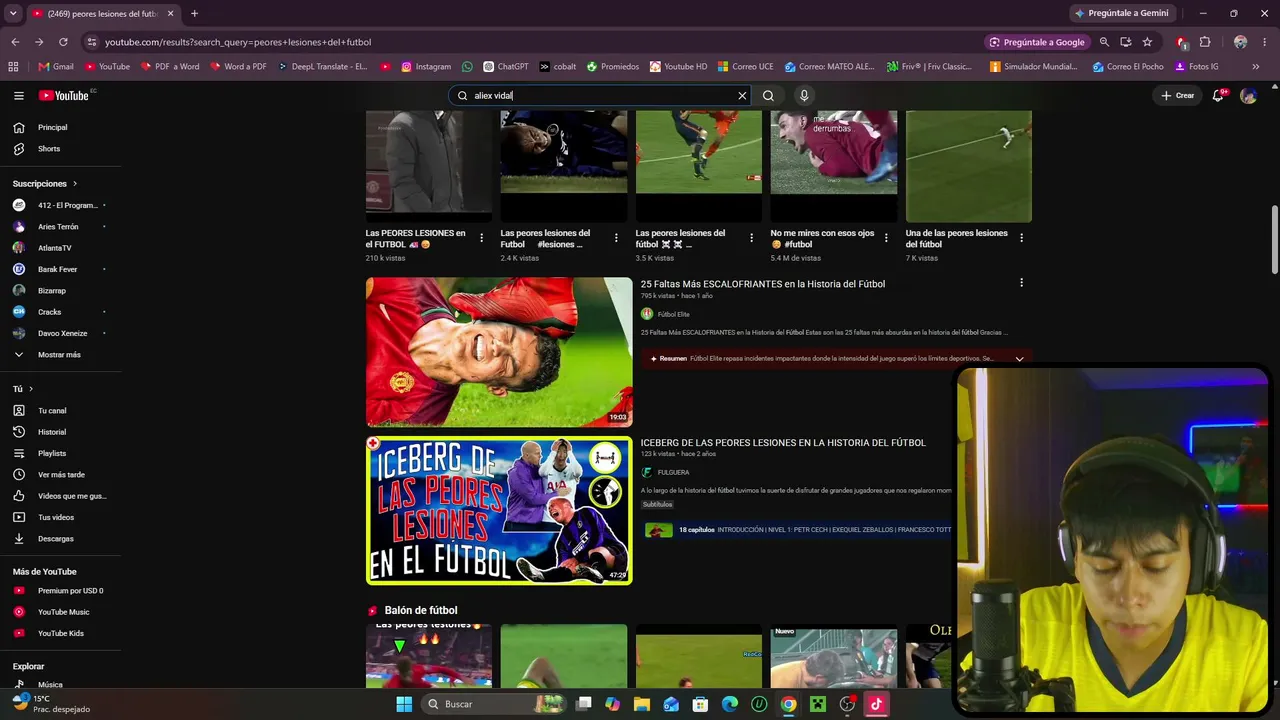Open the ChatGPT bookmark

506,67
